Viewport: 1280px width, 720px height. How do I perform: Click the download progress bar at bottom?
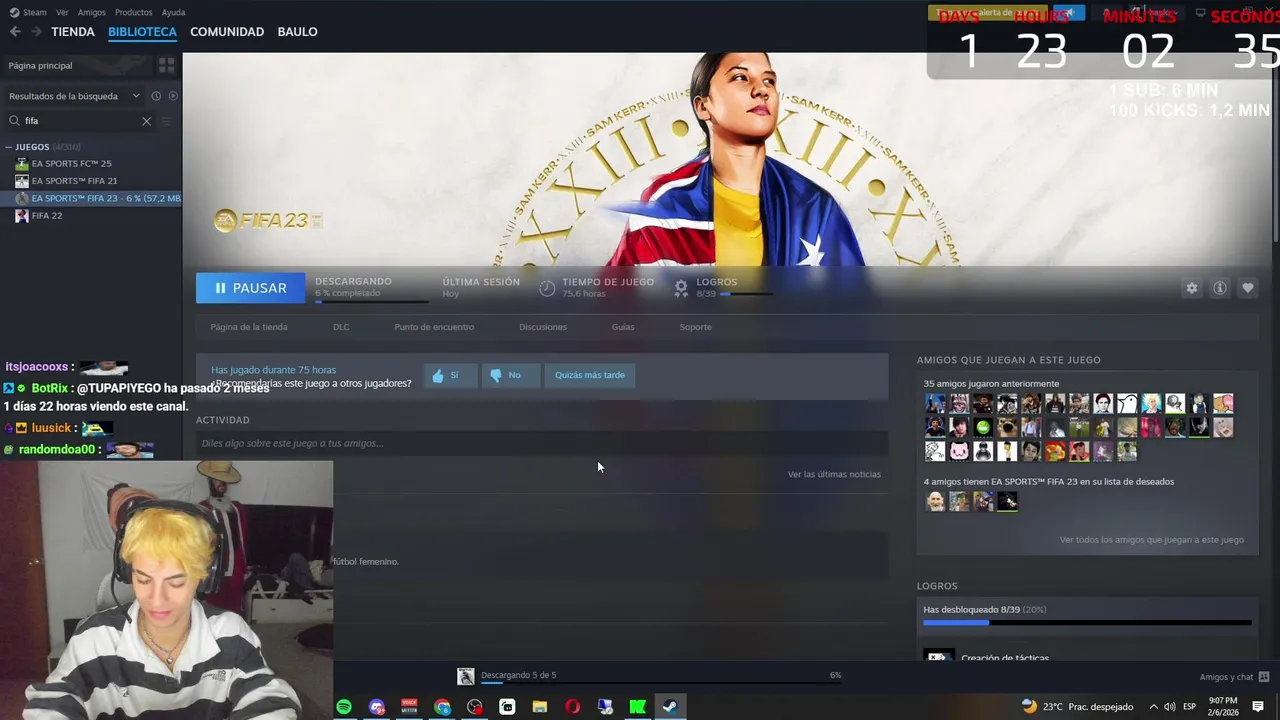(653, 684)
